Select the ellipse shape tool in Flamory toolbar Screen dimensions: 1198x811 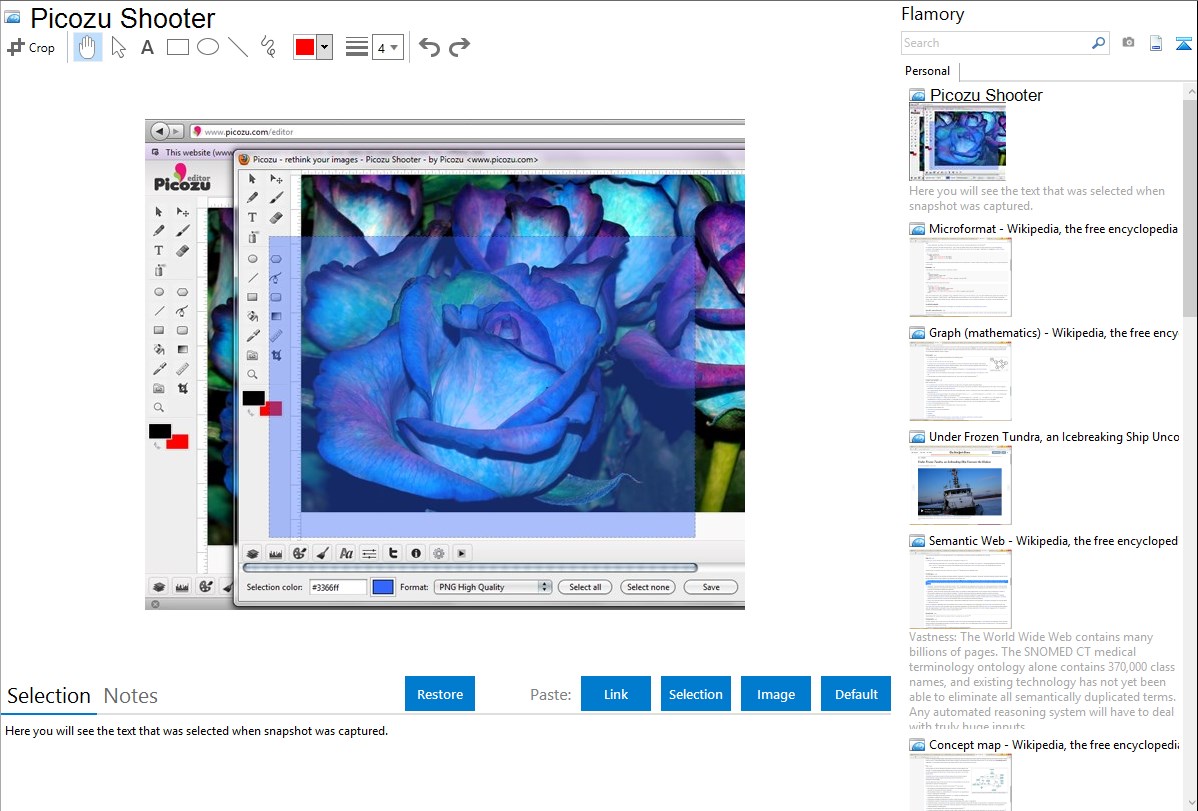208,47
